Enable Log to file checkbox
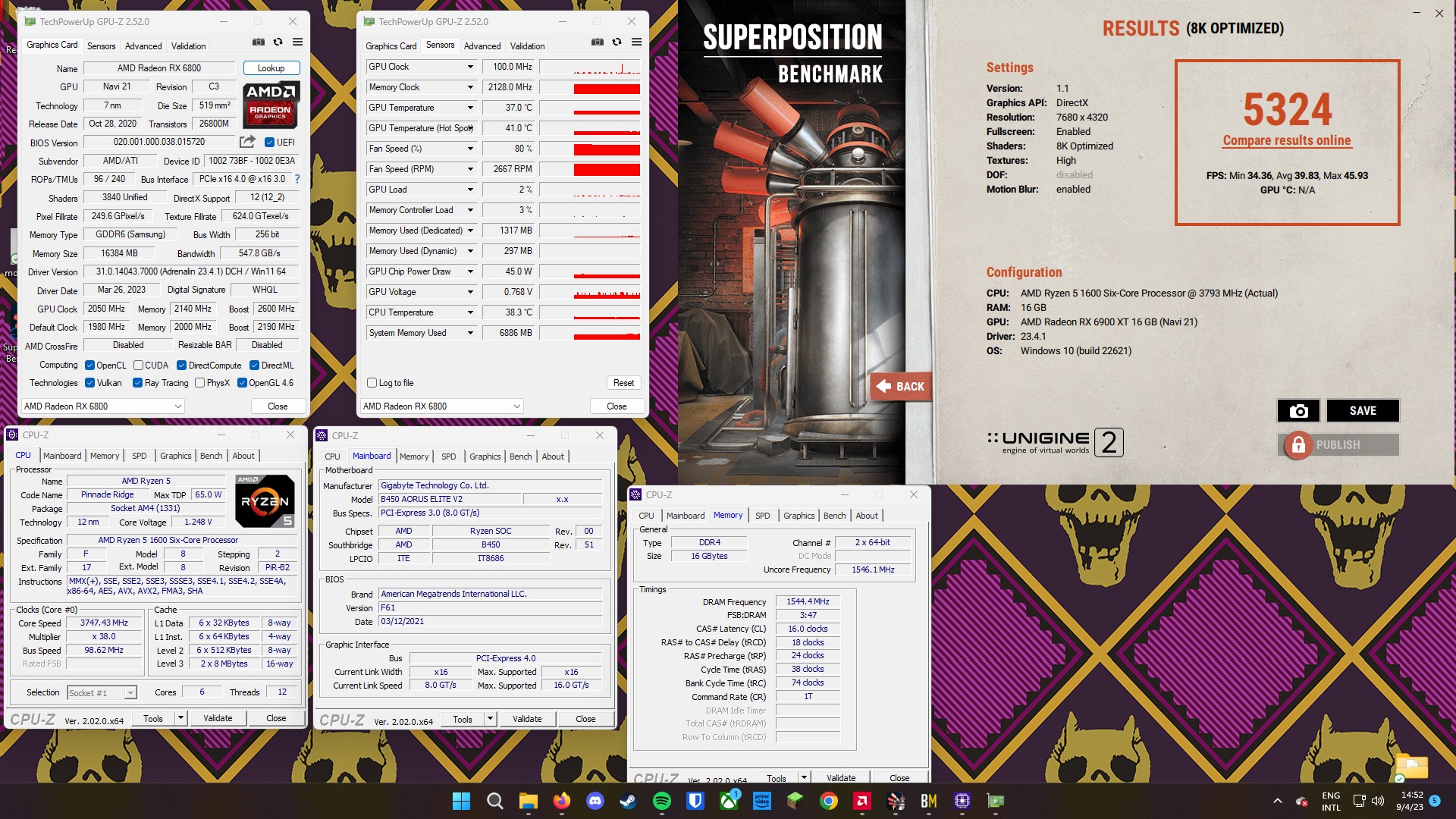This screenshot has height=819, width=1456. click(372, 383)
